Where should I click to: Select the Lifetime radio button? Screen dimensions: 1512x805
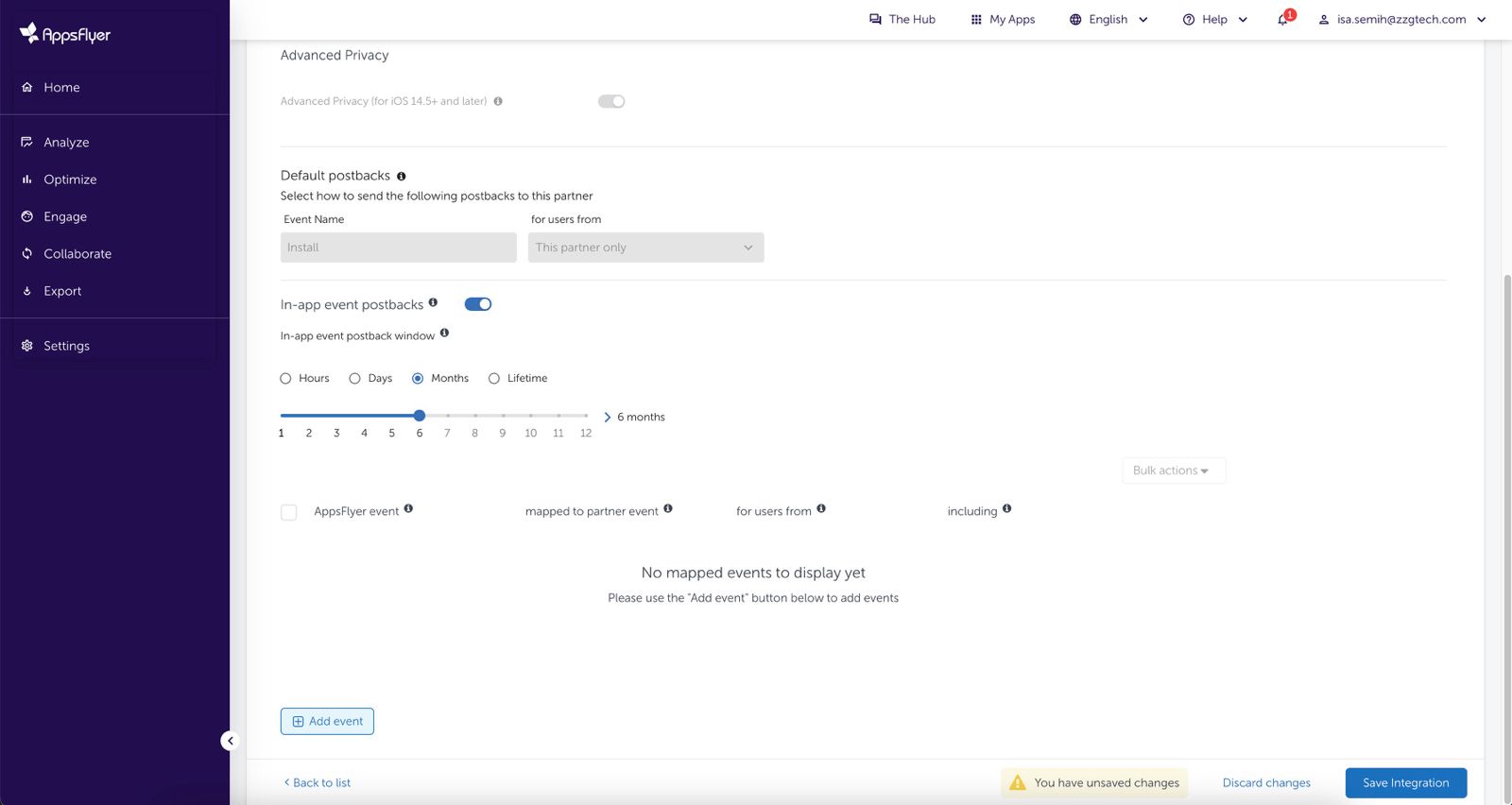494,379
